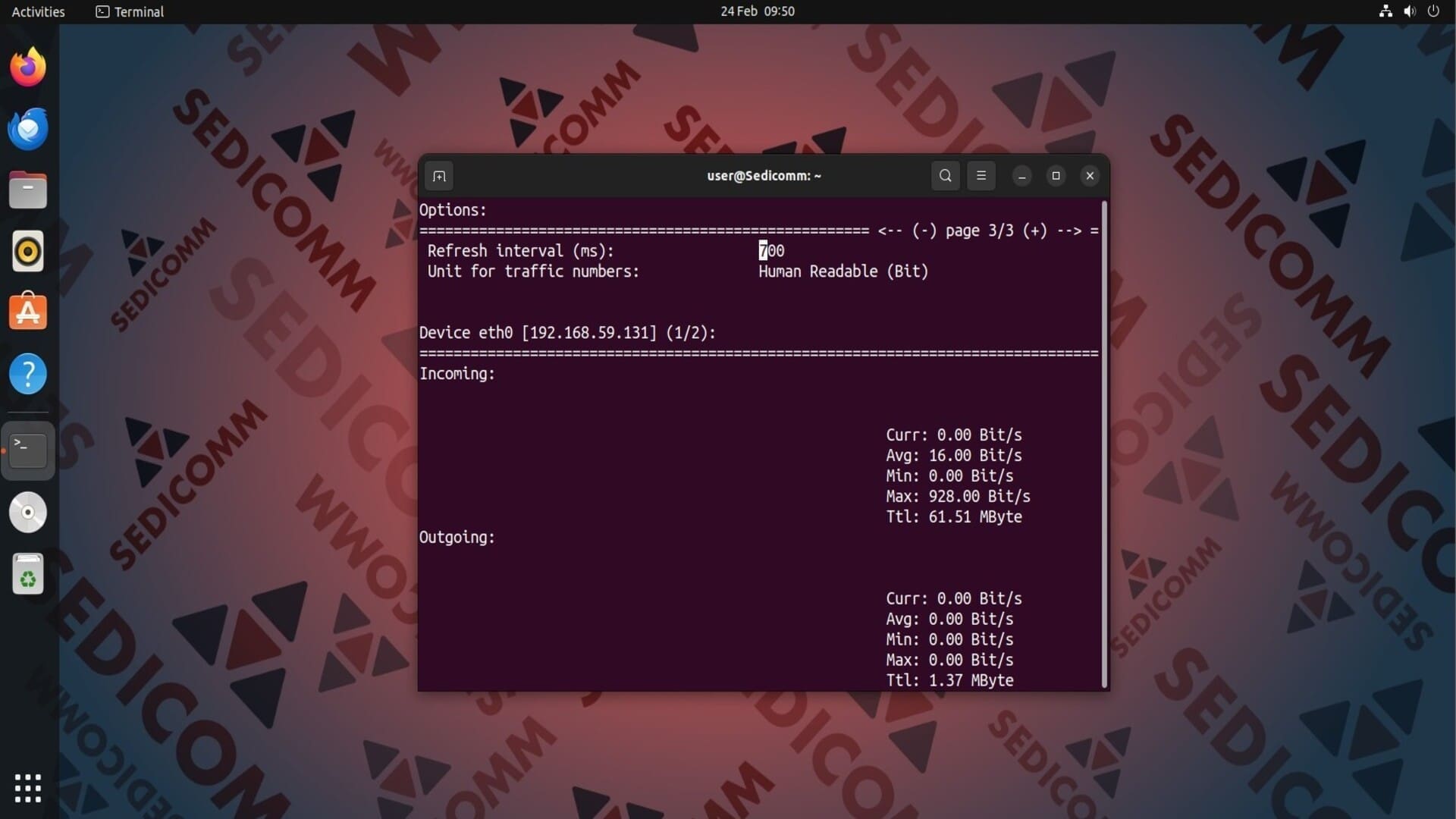The width and height of the screenshot is (1456, 819).
Task: Click the terminal search icon
Action: coord(945,176)
